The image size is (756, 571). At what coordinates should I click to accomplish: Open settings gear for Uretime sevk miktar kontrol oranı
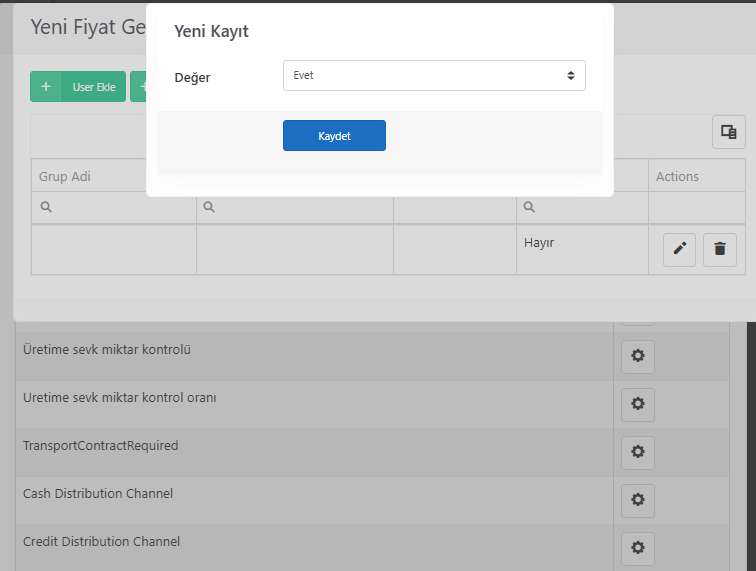(x=638, y=404)
